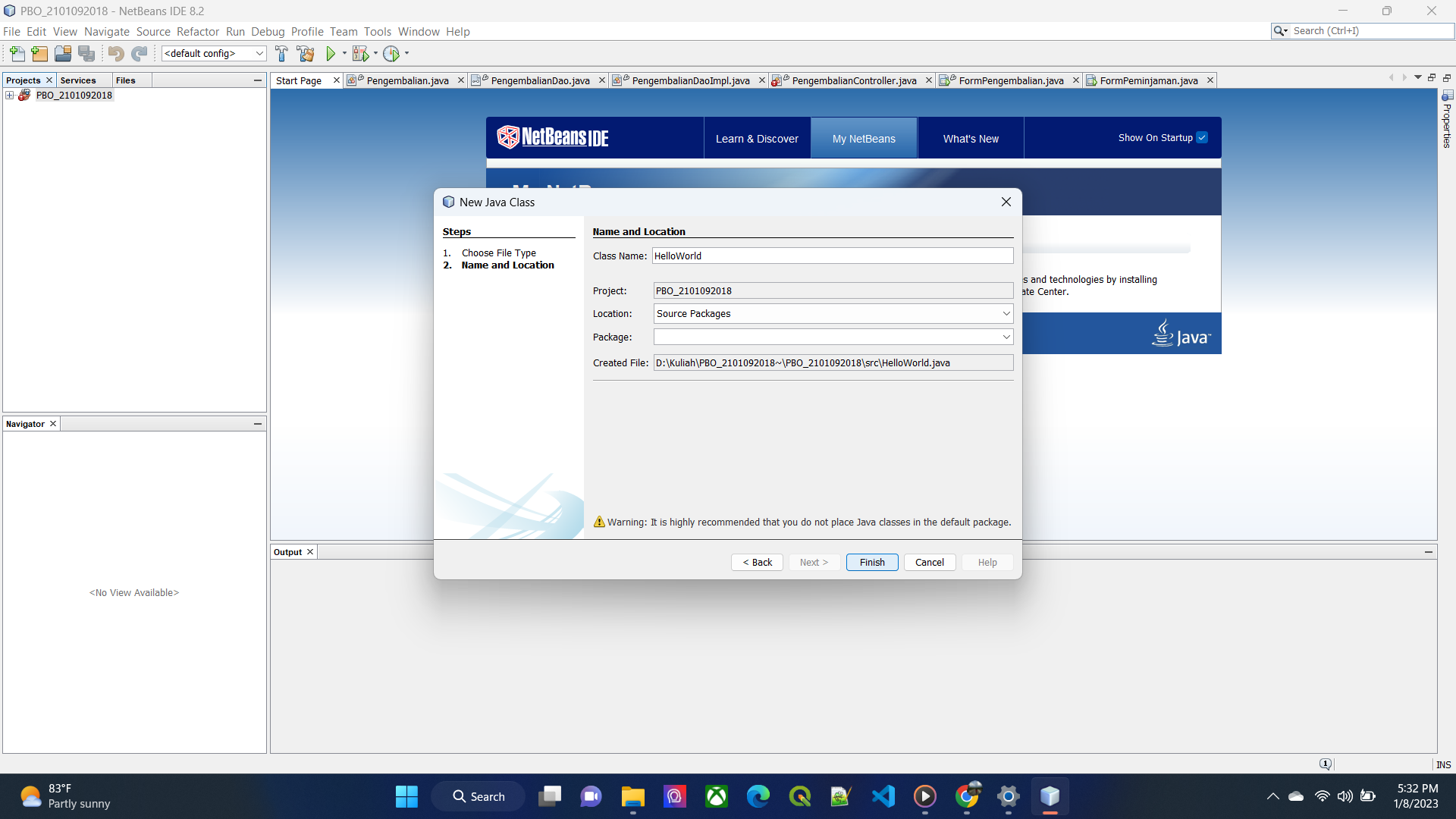The image size is (1456, 819).
Task: Switch to the FormPeminjaman.java tab
Action: pos(1148,80)
